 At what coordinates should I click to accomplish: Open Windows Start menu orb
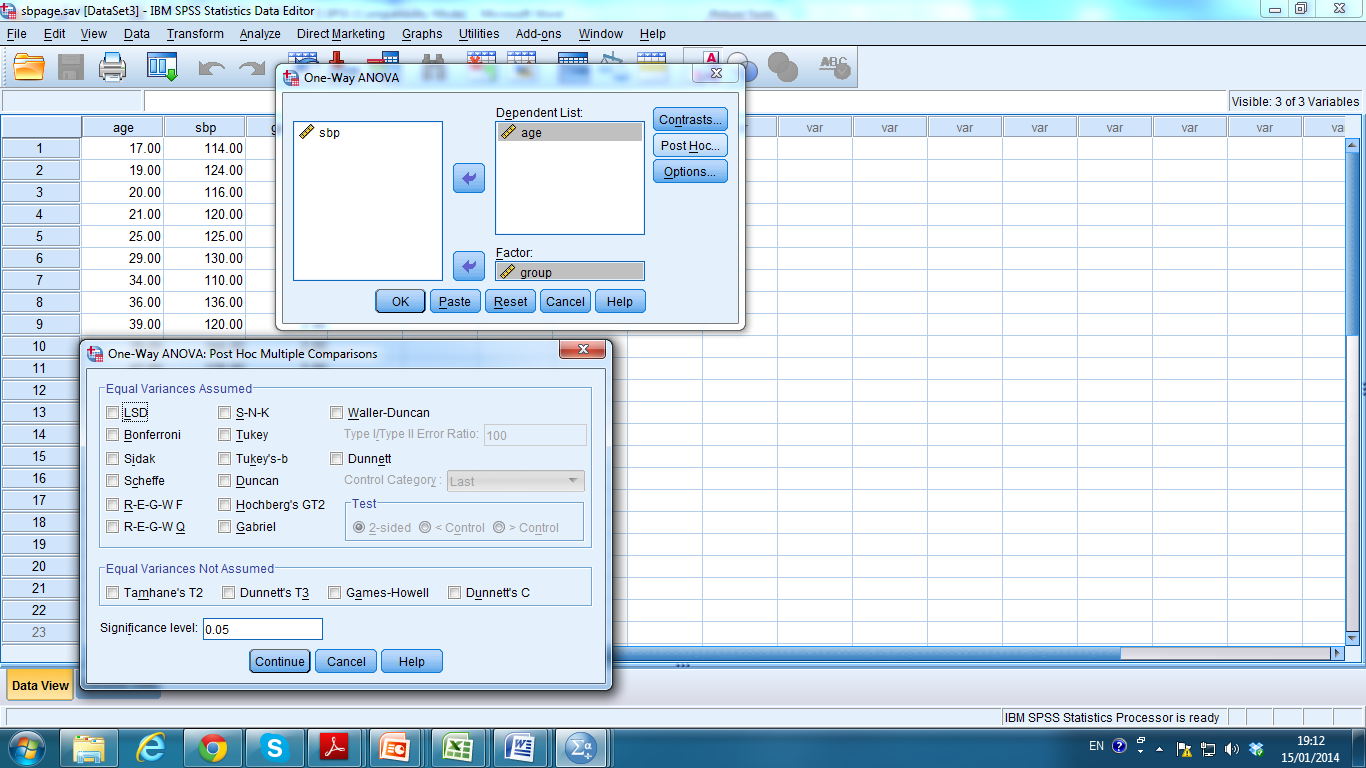pyautogui.click(x=25, y=747)
